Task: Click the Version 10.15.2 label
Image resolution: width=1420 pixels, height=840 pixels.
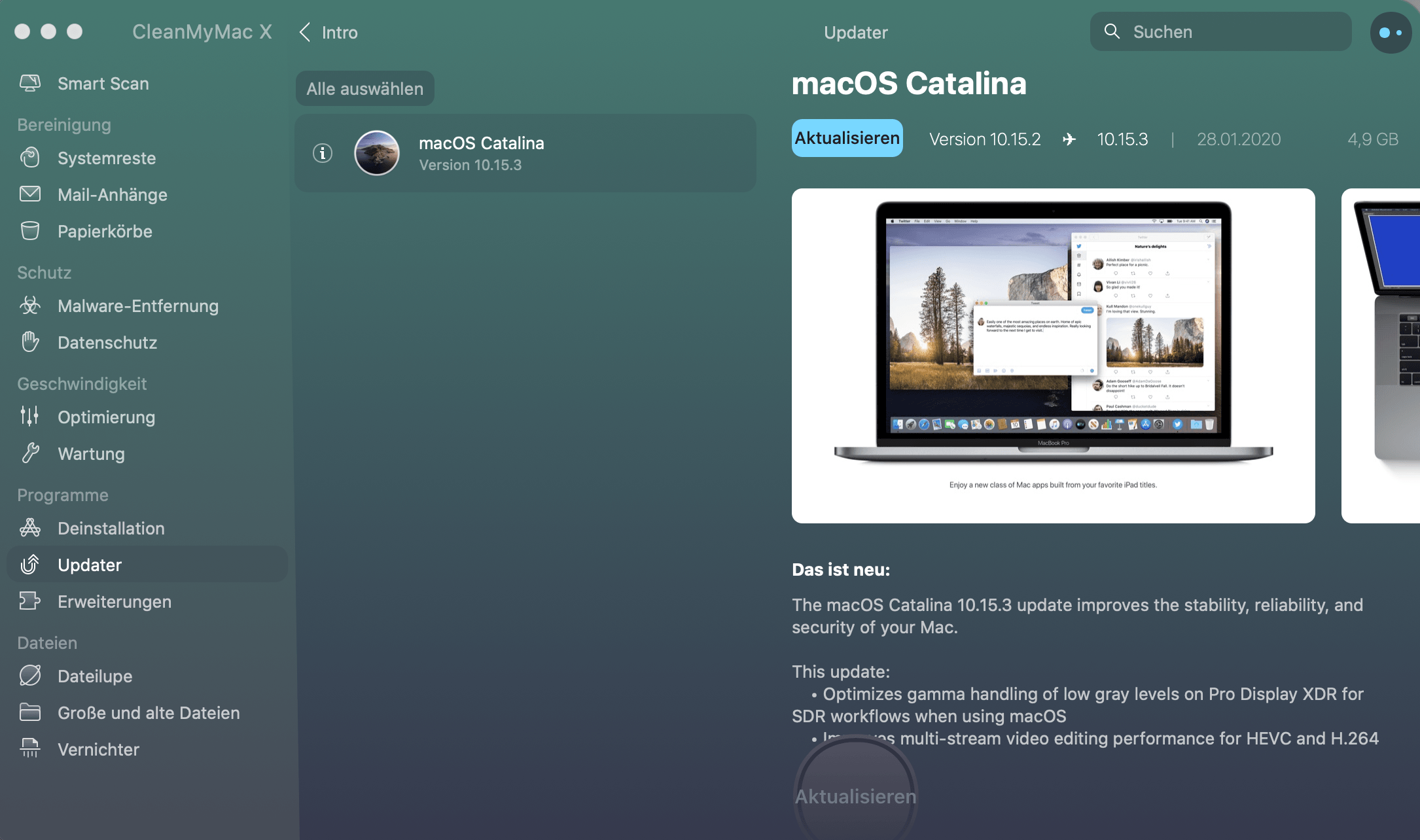Action: point(985,139)
